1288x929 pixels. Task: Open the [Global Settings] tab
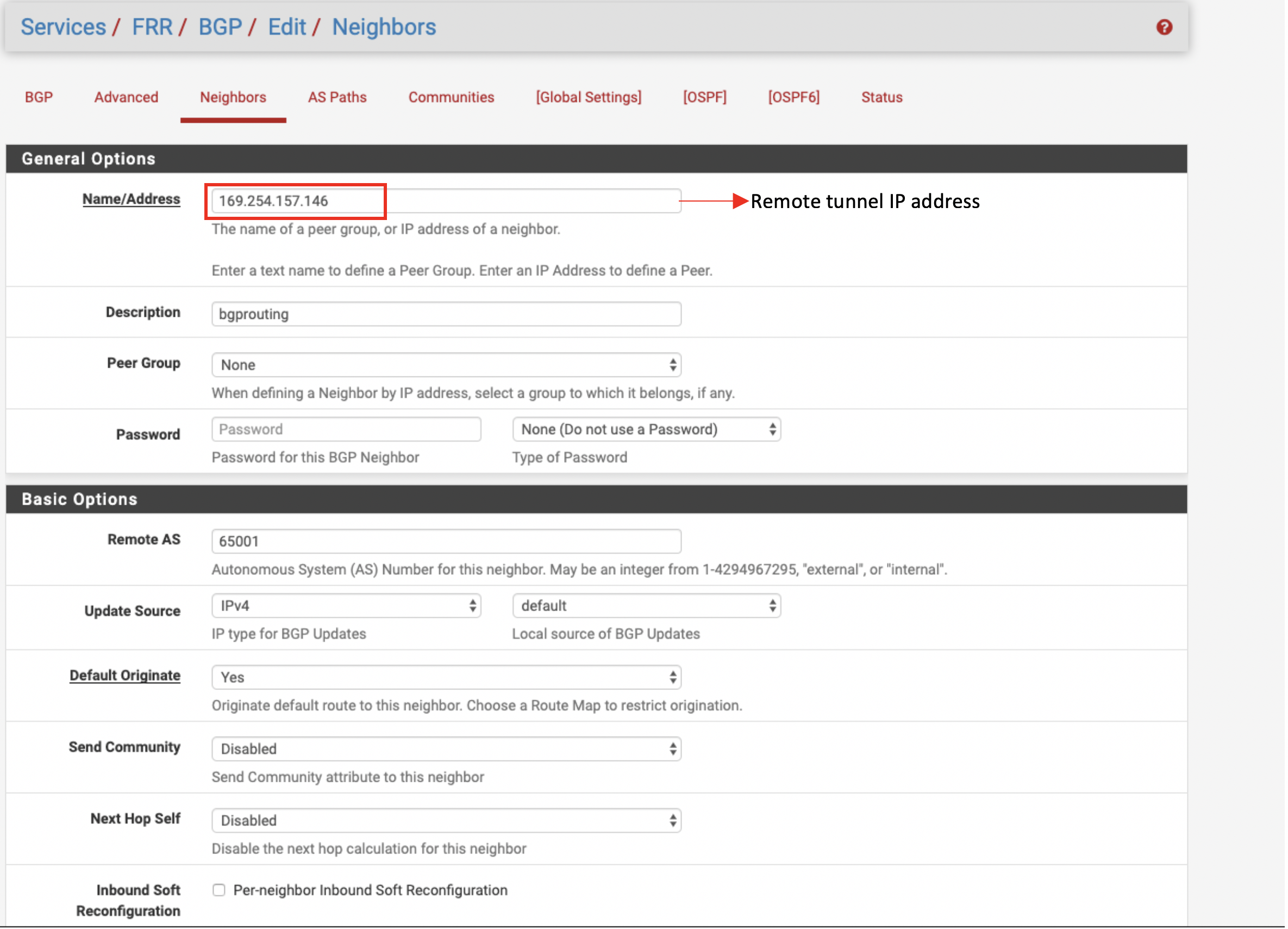click(x=590, y=97)
